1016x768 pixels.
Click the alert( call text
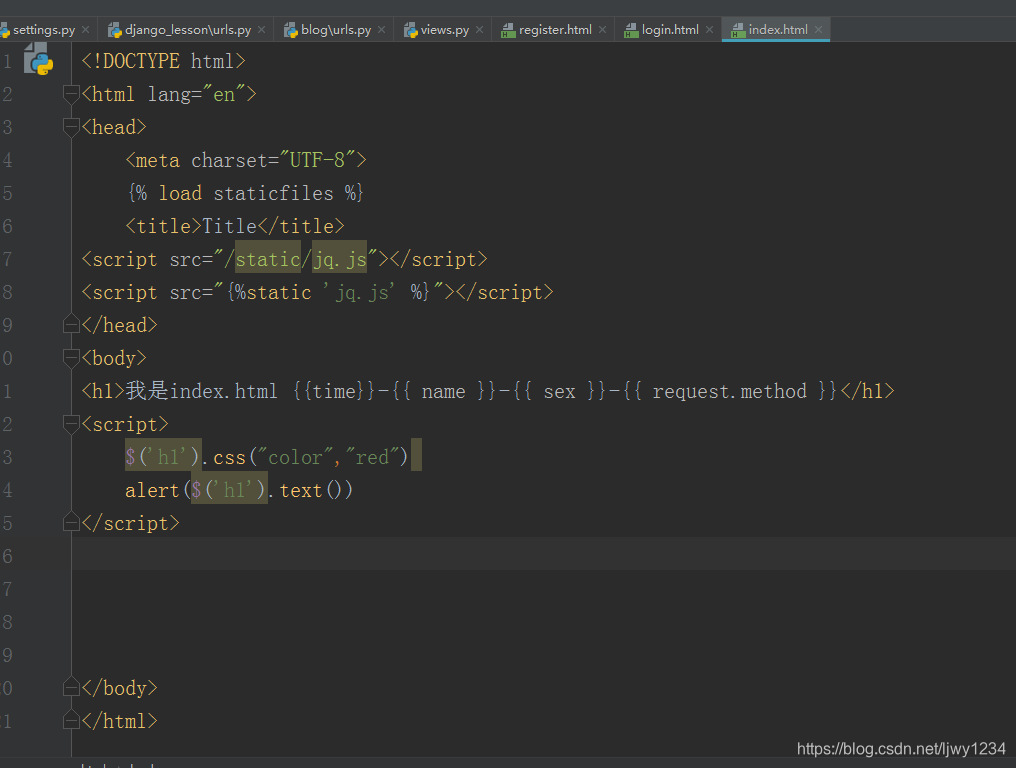point(157,491)
